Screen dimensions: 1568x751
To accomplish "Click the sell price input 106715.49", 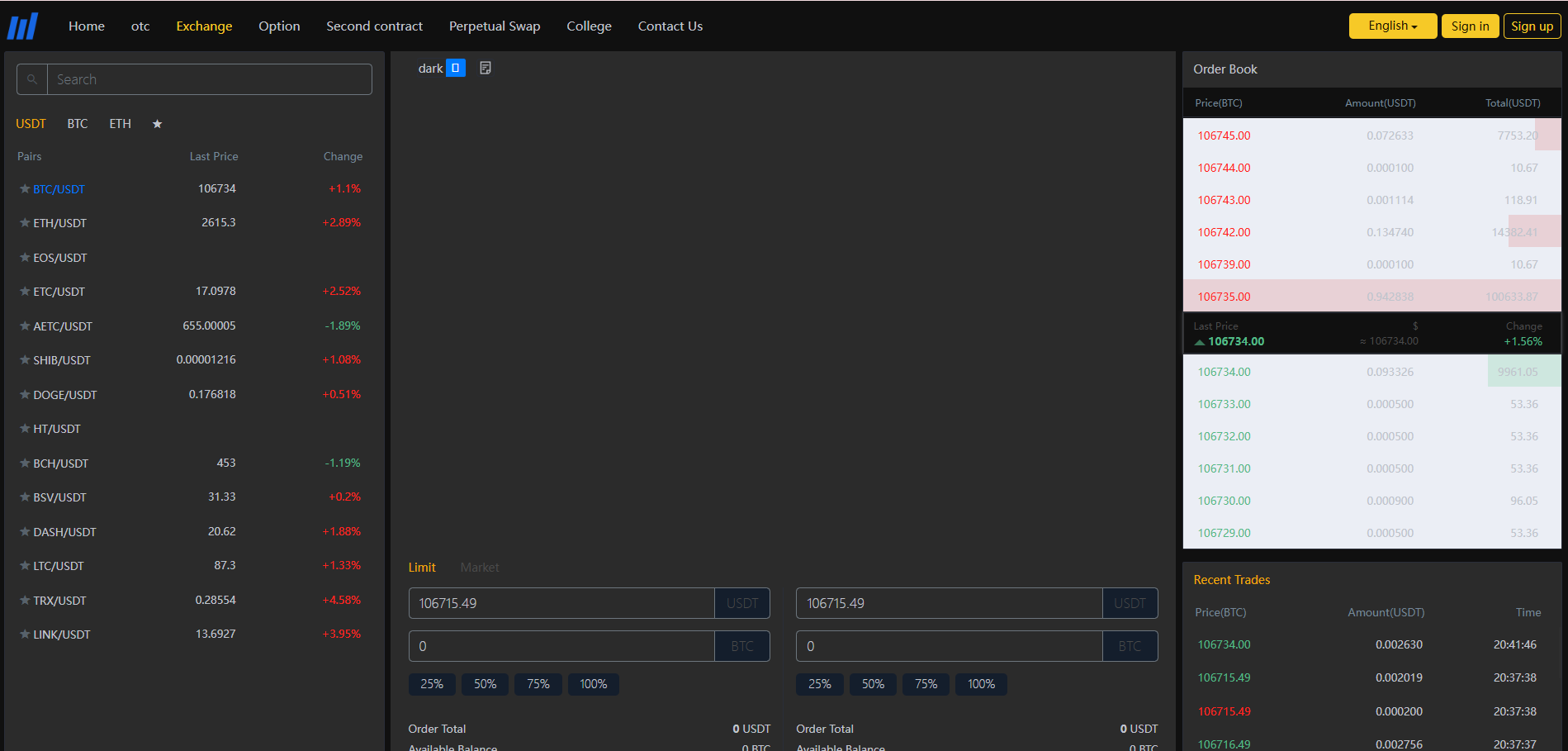I will 950,603.
